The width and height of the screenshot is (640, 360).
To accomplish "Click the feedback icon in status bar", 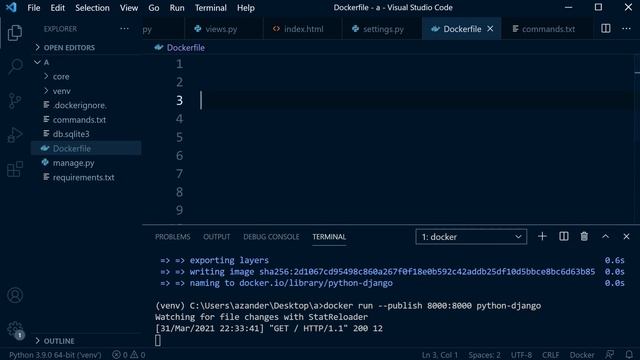I will point(610,355).
